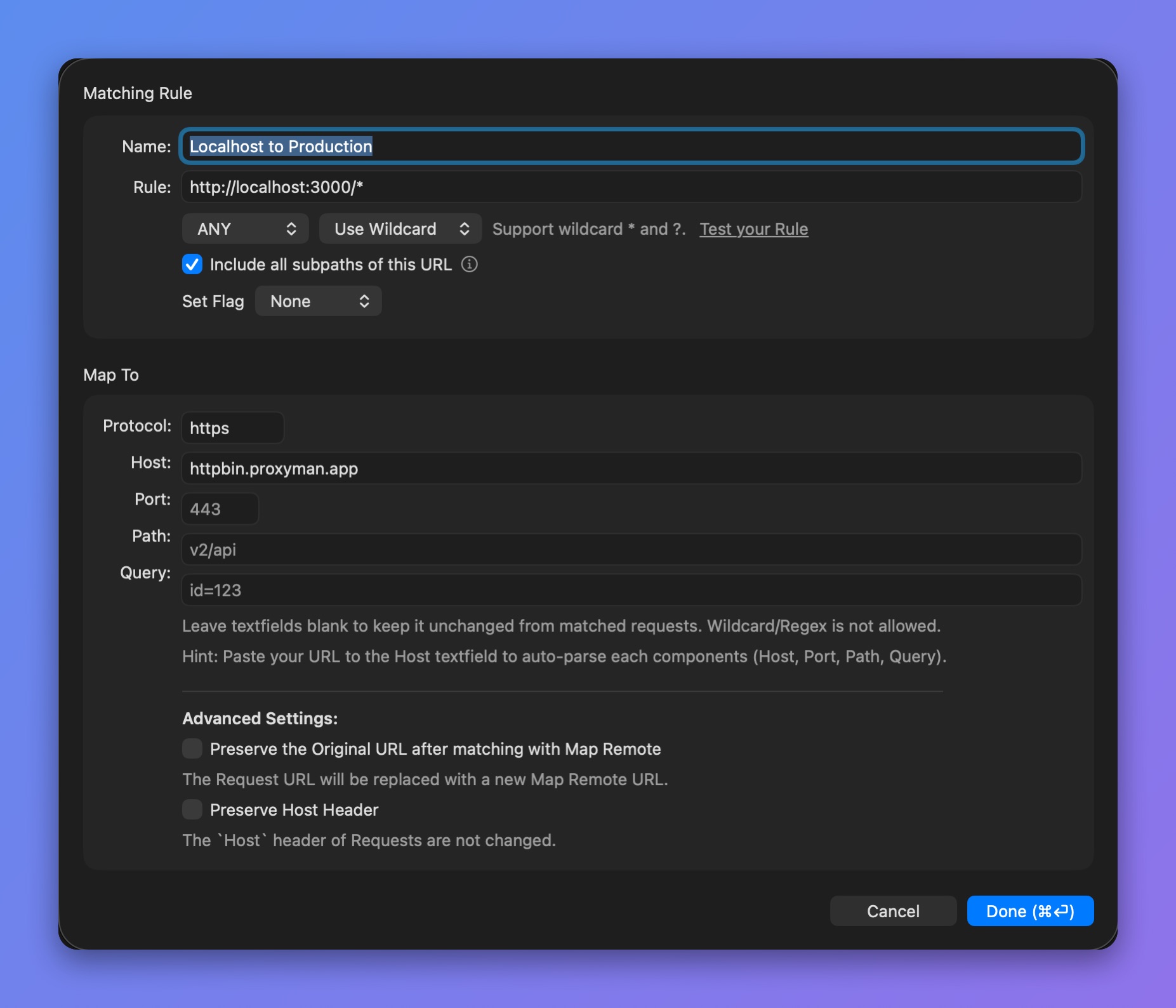Enable Preserve the Original URL checkbox
Image resolution: width=1176 pixels, height=1008 pixels.
coord(192,748)
